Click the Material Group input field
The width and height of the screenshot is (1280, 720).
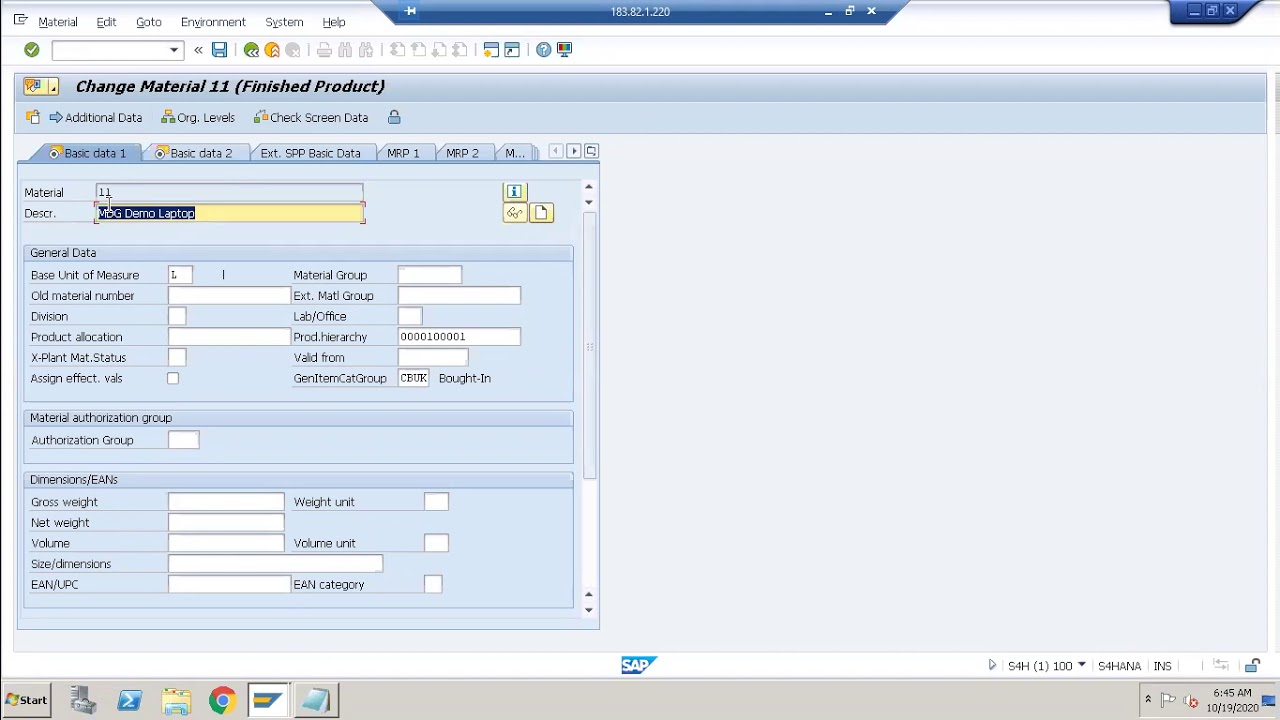(x=430, y=275)
